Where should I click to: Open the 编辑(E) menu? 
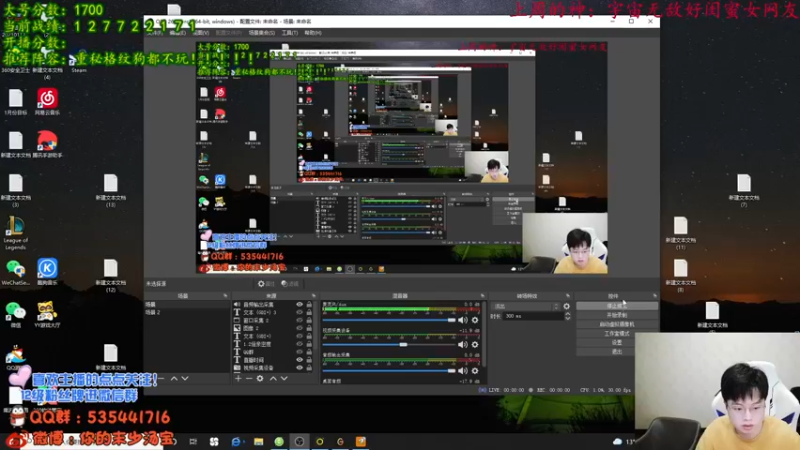tap(178, 33)
